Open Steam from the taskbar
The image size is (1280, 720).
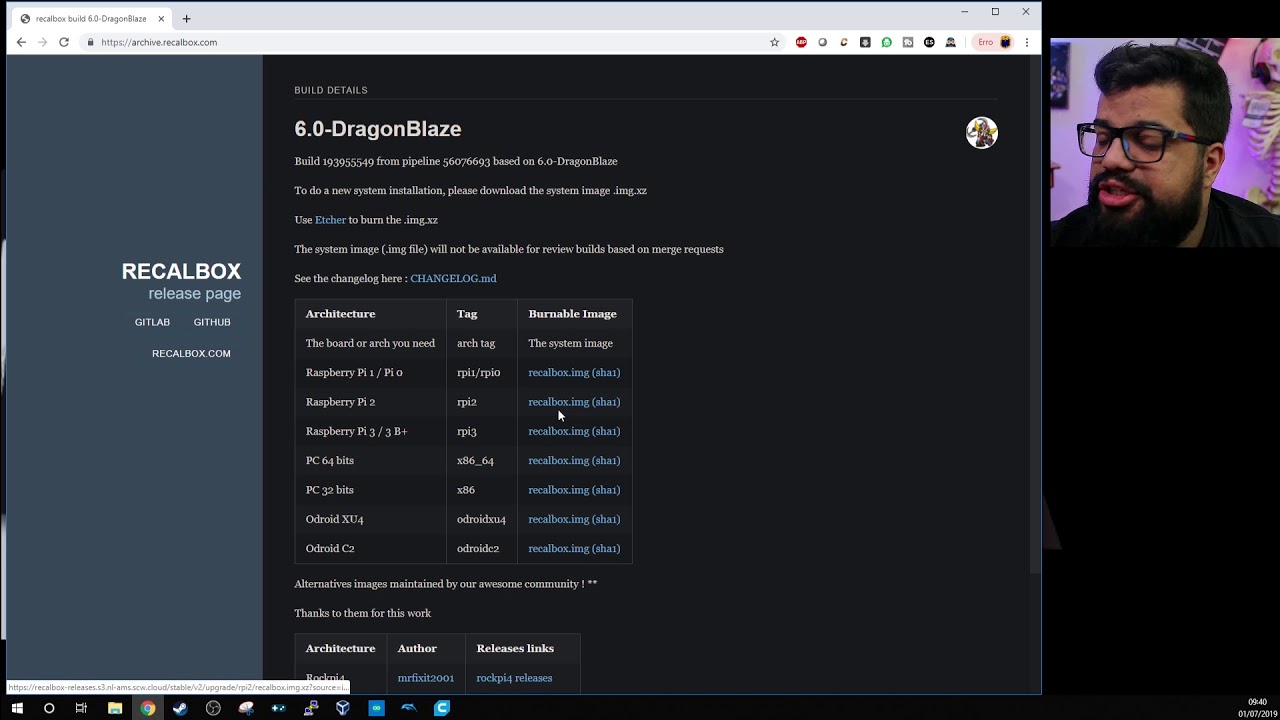(x=180, y=708)
